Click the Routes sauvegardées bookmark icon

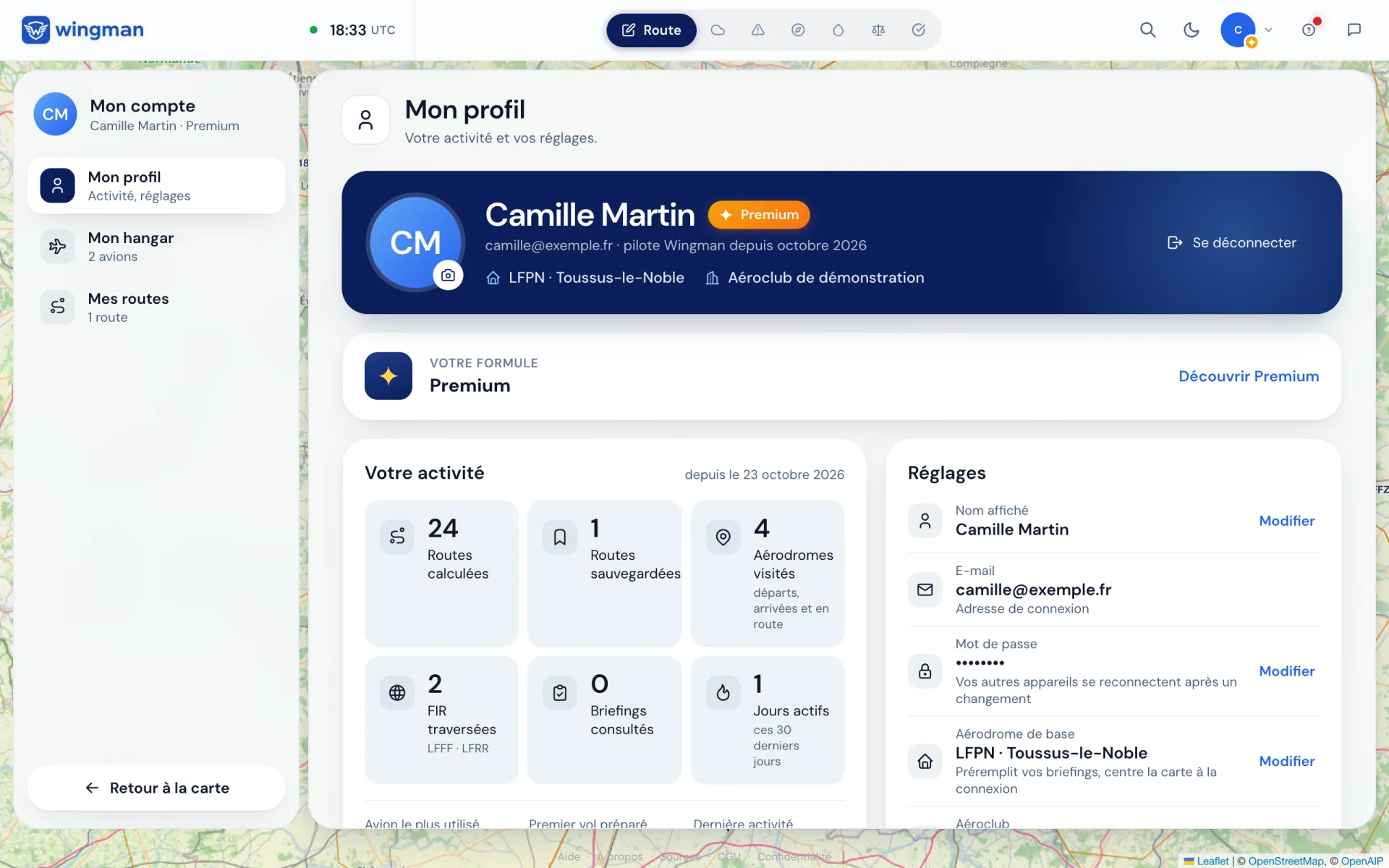click(x=560, y=537)
